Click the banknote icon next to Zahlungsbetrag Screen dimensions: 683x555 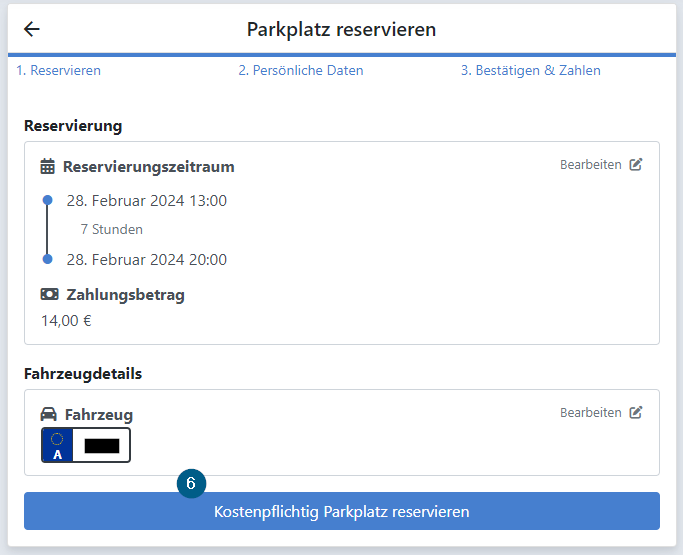49,294
